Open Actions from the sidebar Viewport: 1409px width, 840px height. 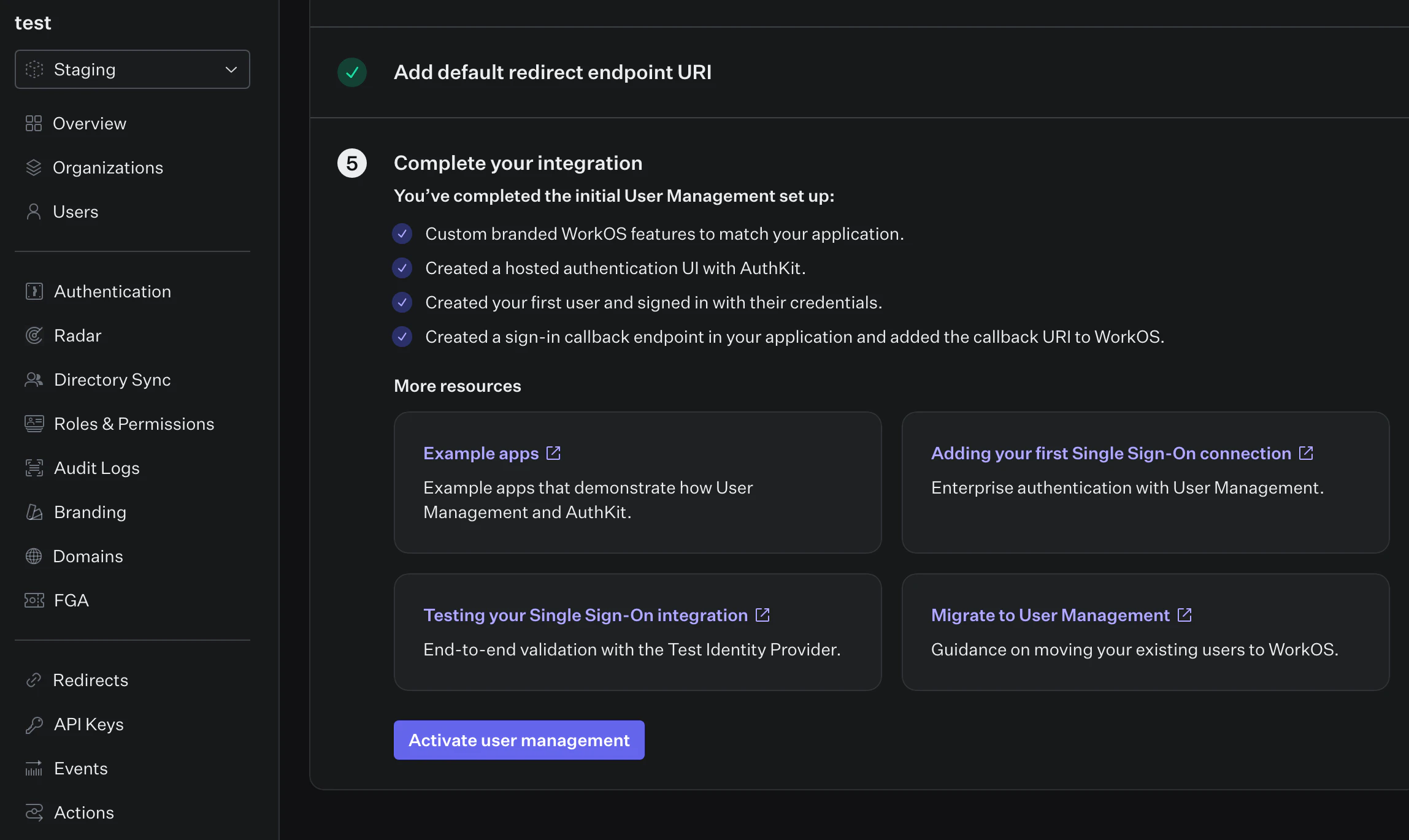84,812
